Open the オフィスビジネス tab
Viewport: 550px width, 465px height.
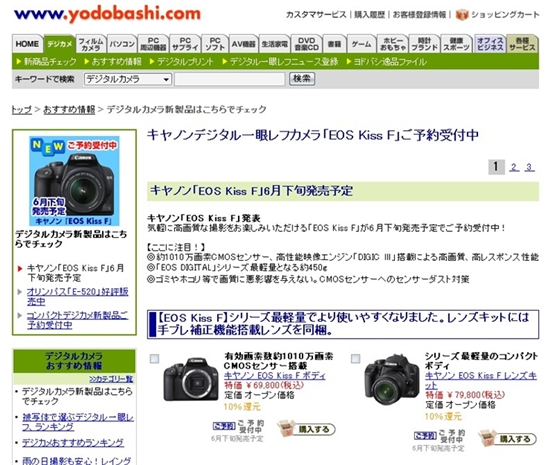490,44
